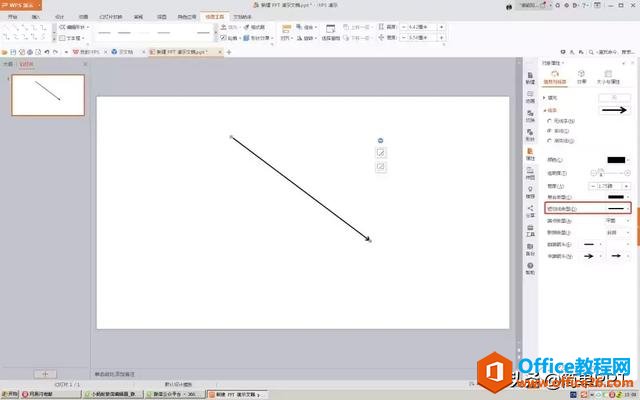The height and width of the screenshot is (400, 640).
Task: Open the arrow line preset preview dropdown
Action: click(614, 110)
